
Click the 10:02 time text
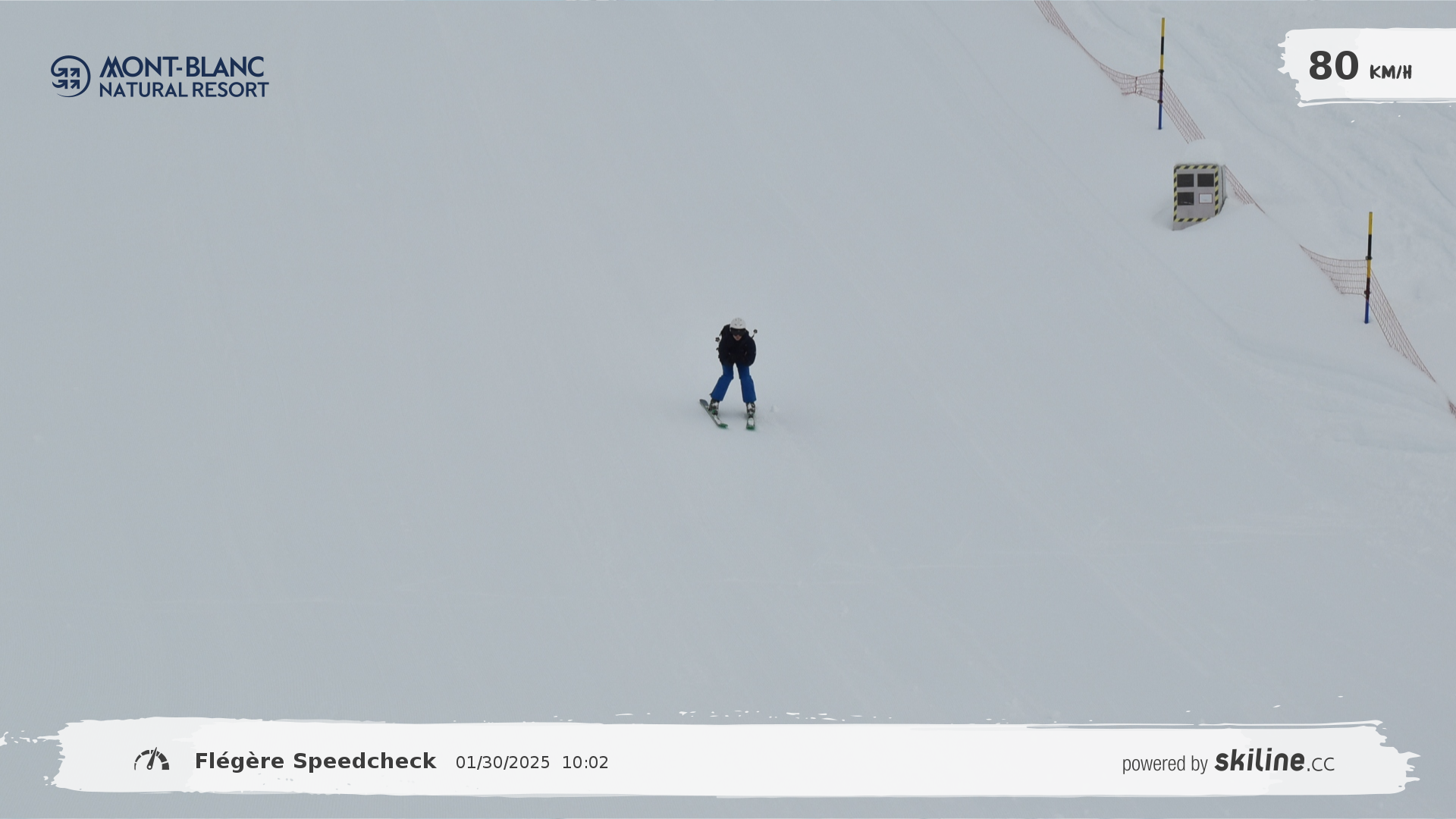tap(585, 763)
